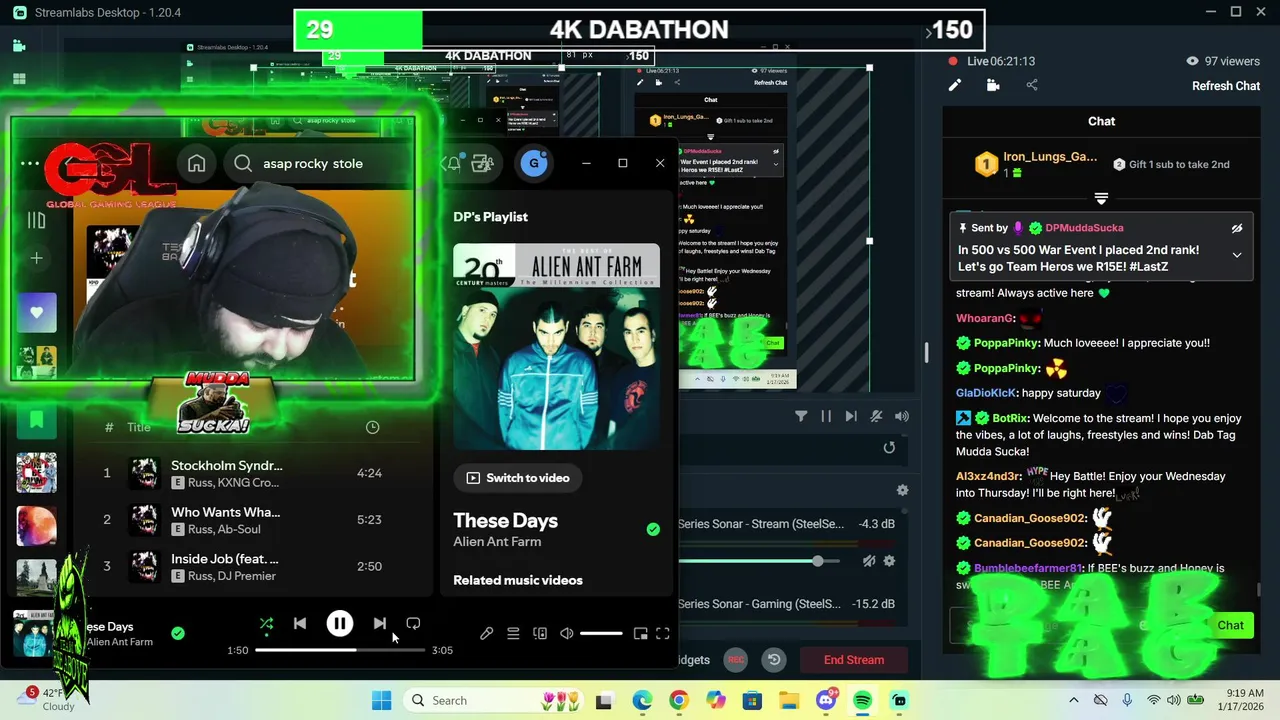Click the mixer filter funnel icon
Image resolution: width=1280 pixels, height=720 pixels.
(801, 416)
